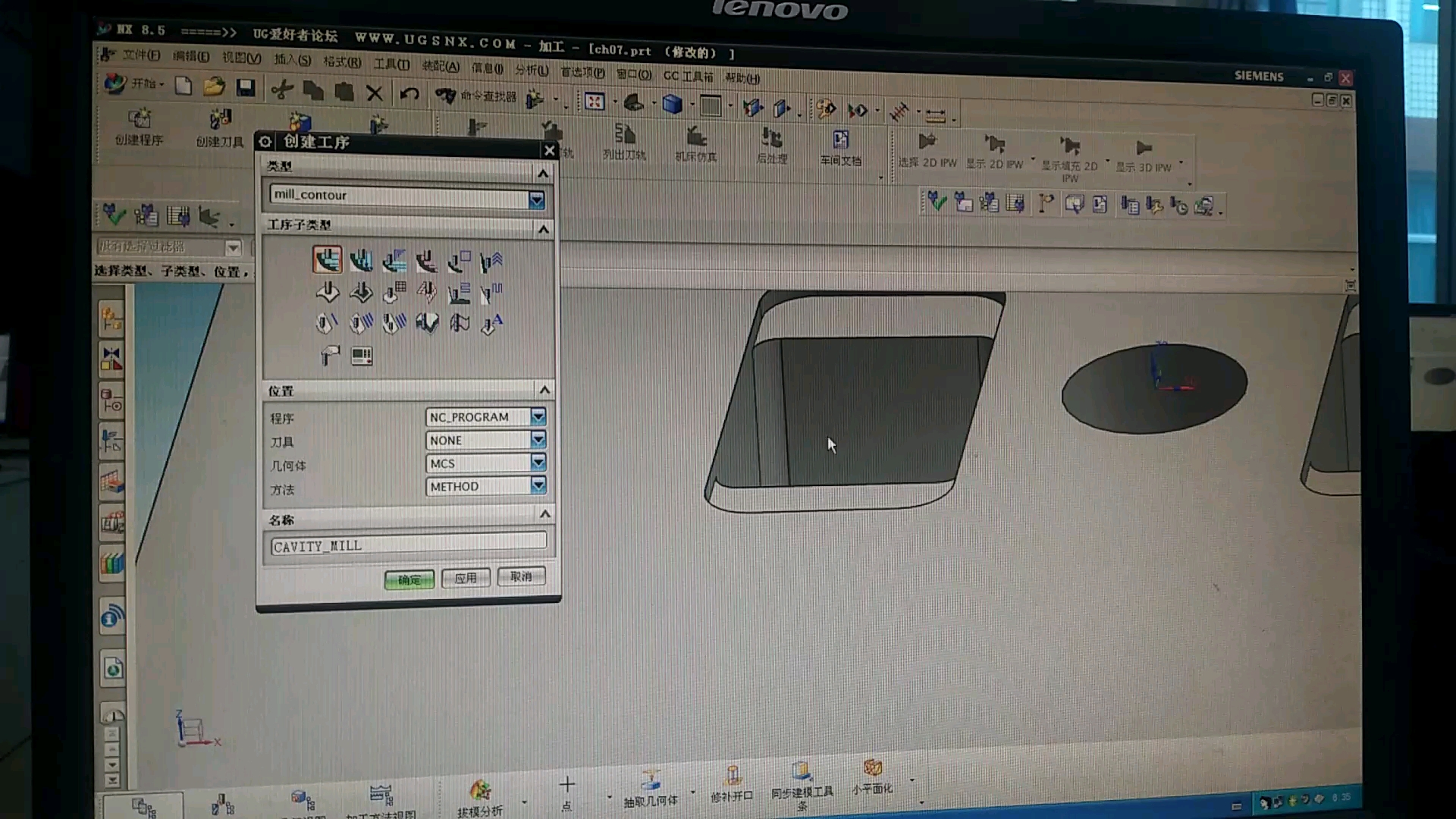Click the New file toolbar icon

(183, 86)
